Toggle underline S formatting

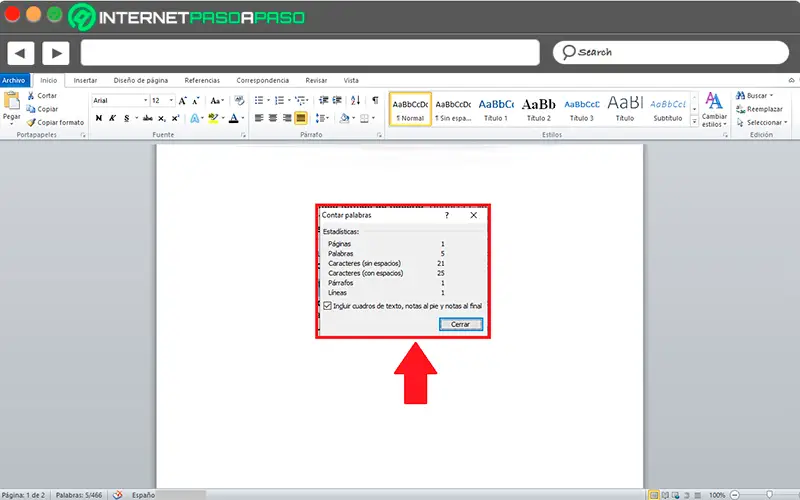[127, 118]
